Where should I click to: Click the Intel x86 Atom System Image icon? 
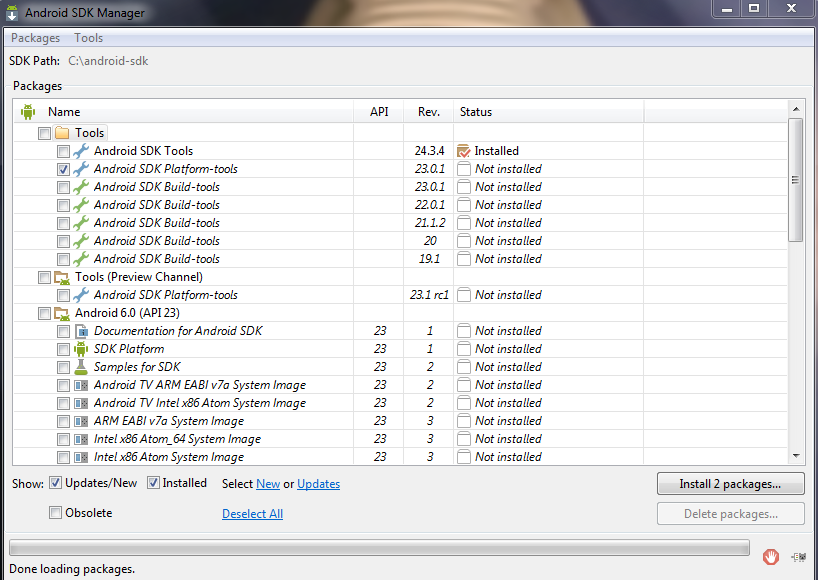tap(81, 457)
